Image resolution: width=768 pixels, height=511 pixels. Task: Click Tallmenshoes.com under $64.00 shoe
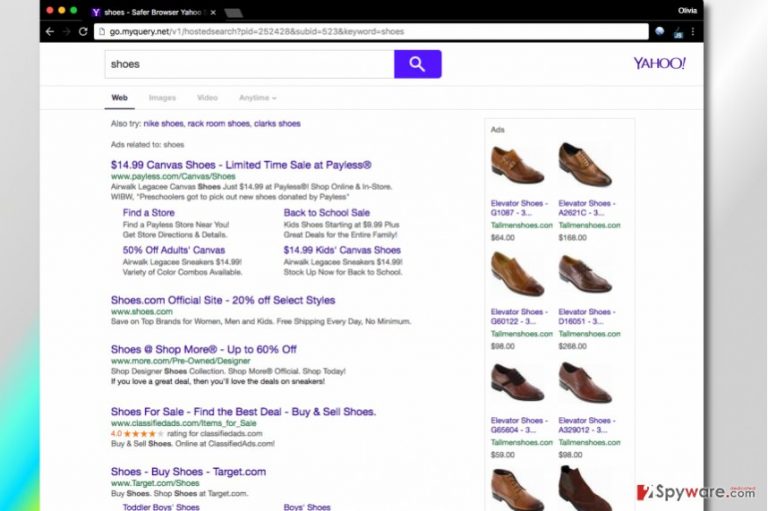click(522, 225)
